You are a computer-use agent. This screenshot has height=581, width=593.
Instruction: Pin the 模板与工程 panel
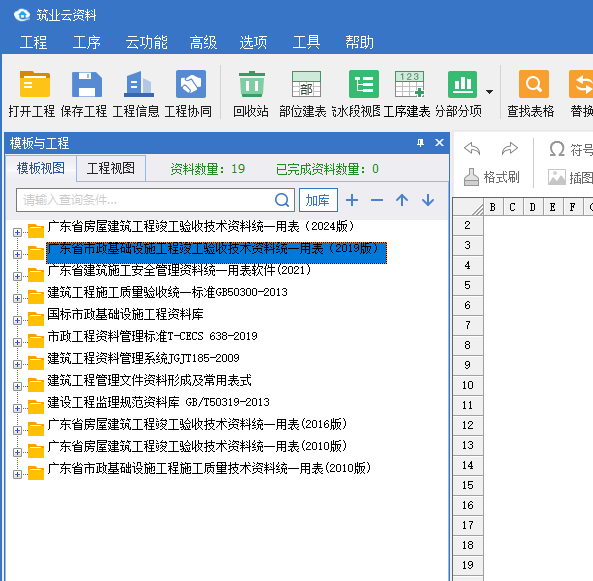(420, 143)
